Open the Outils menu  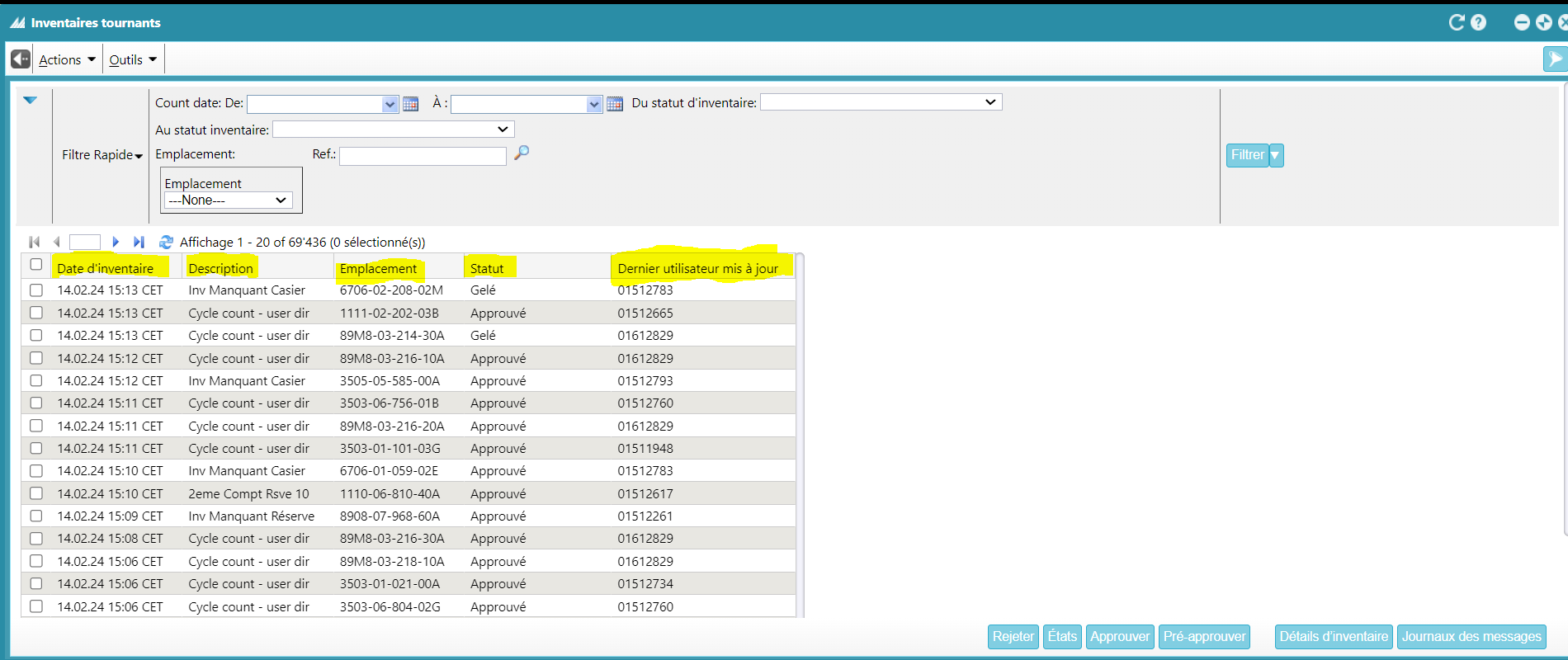[133, 59]
